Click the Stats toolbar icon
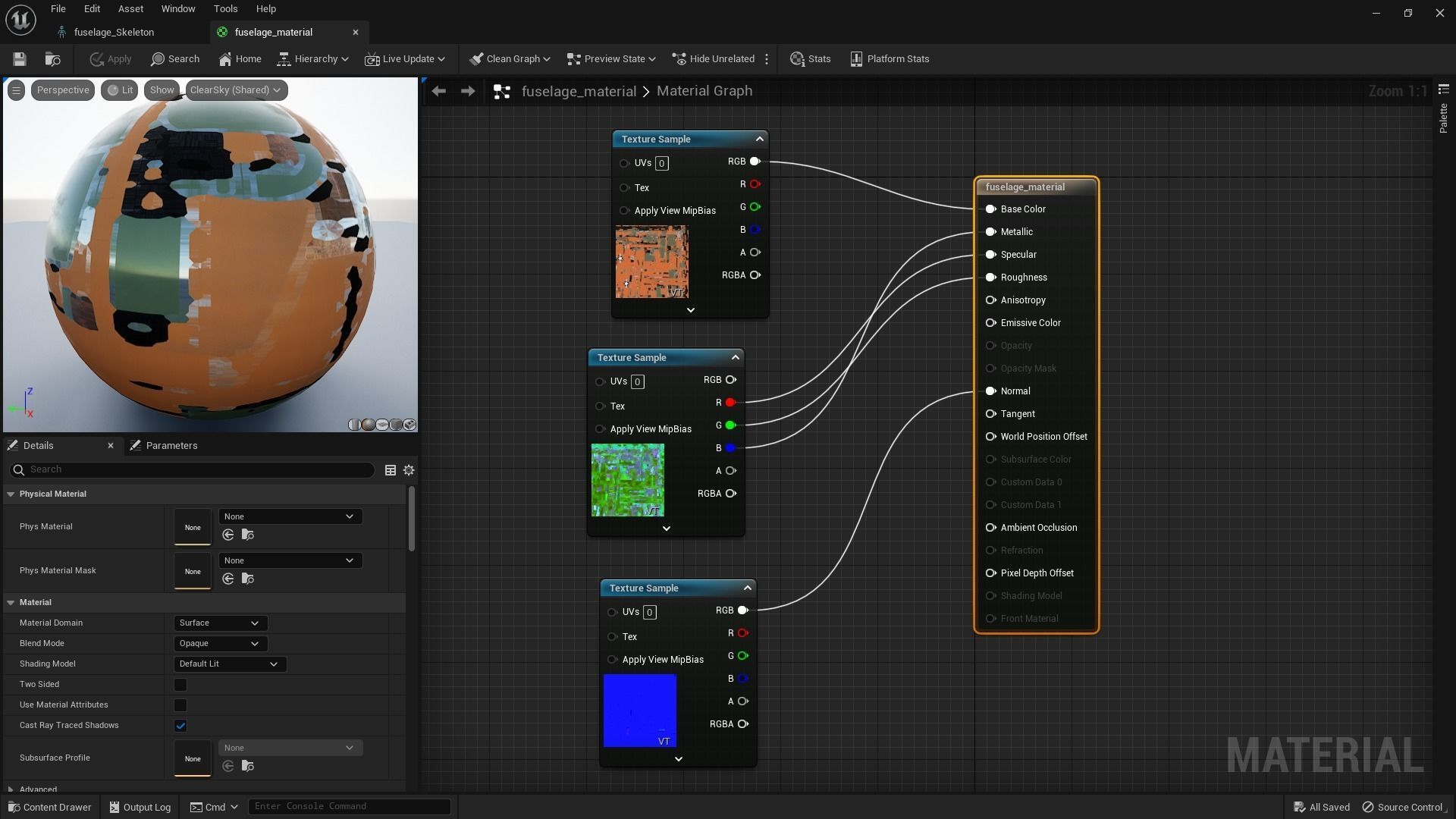The height and width of the screenshot is (819, 1456). click(810, 59)
